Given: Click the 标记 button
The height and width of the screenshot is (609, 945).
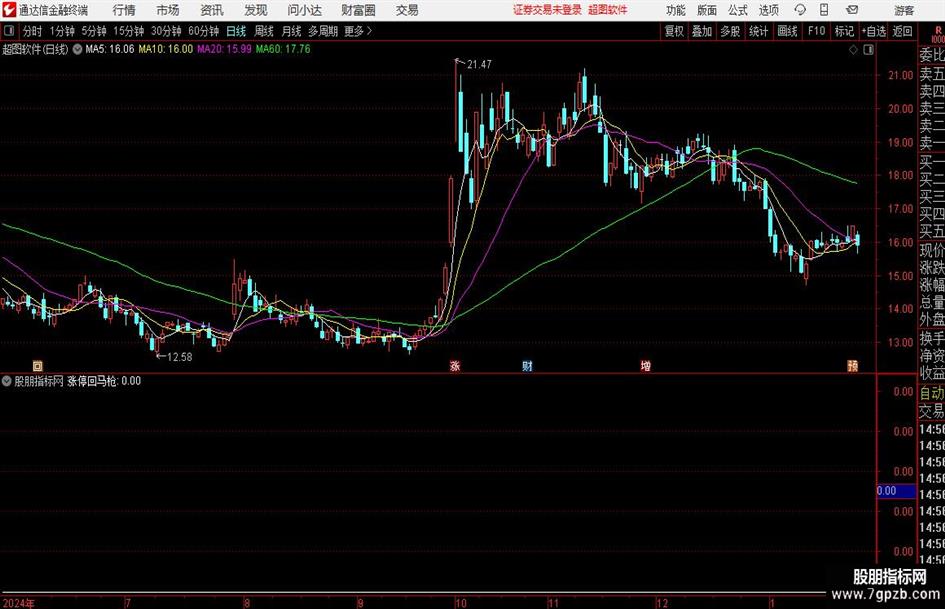Looking at the screenshot, I should tap(844, 31).
